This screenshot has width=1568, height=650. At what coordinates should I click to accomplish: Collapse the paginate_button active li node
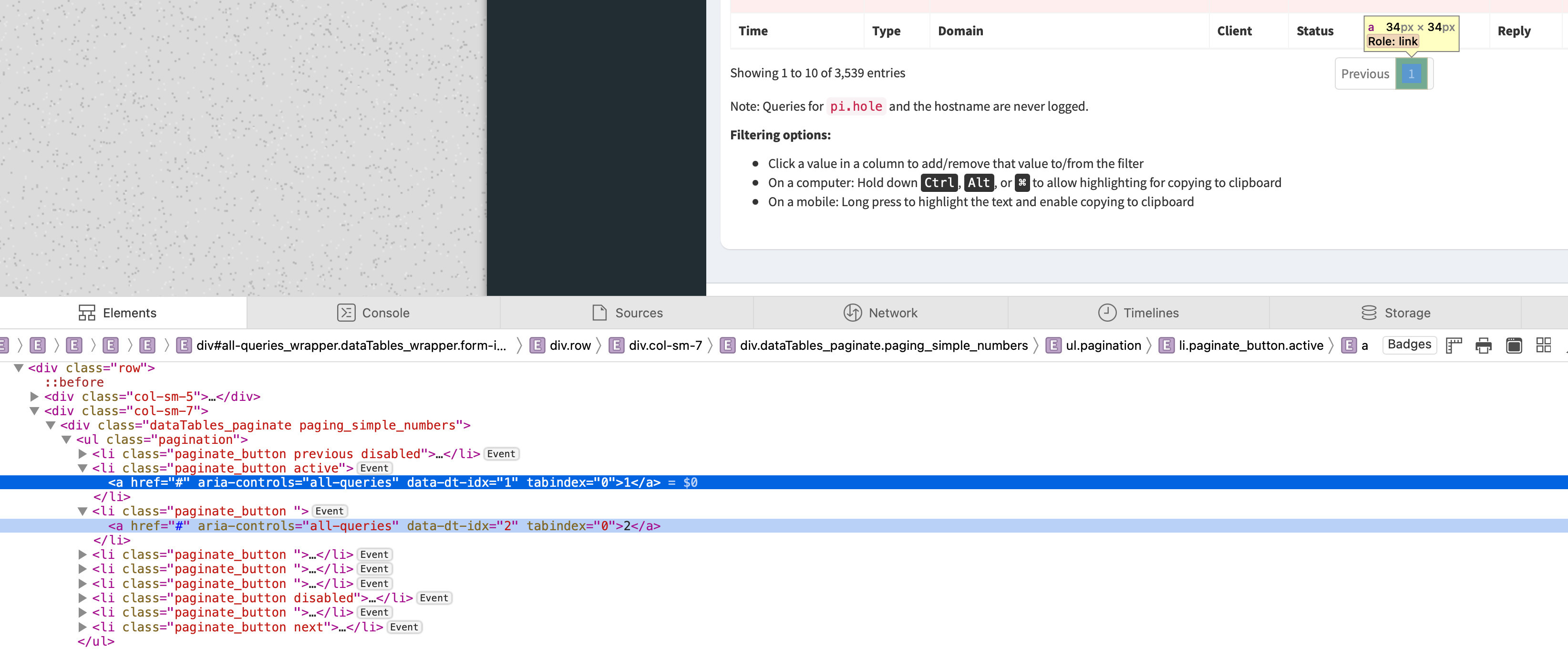(x=83, y=469)
